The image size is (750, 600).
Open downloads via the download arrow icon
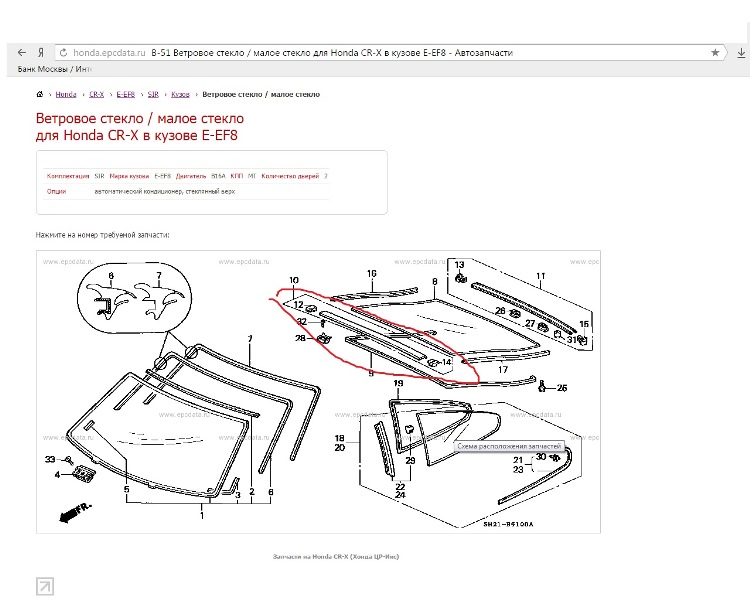pyautogui.click(x=741, y=53)
